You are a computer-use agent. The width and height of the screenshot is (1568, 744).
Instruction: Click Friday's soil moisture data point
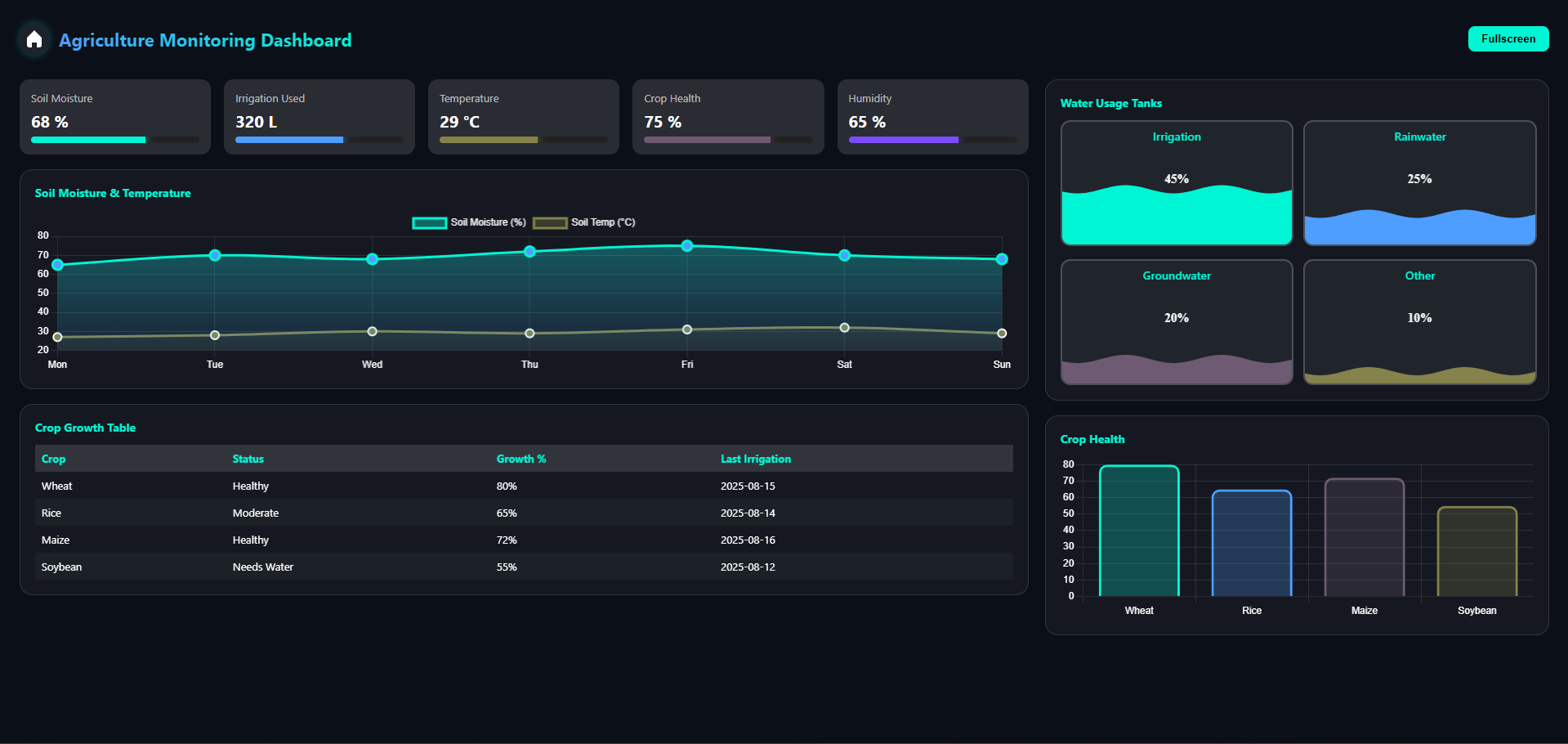tap(687, 246)
